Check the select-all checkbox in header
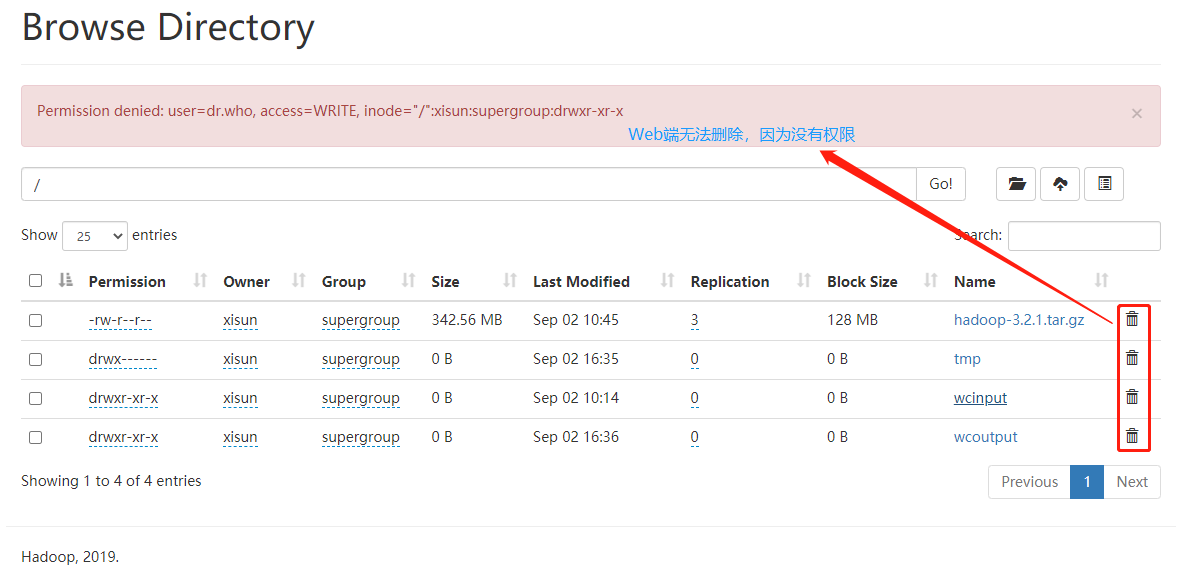 36,281
